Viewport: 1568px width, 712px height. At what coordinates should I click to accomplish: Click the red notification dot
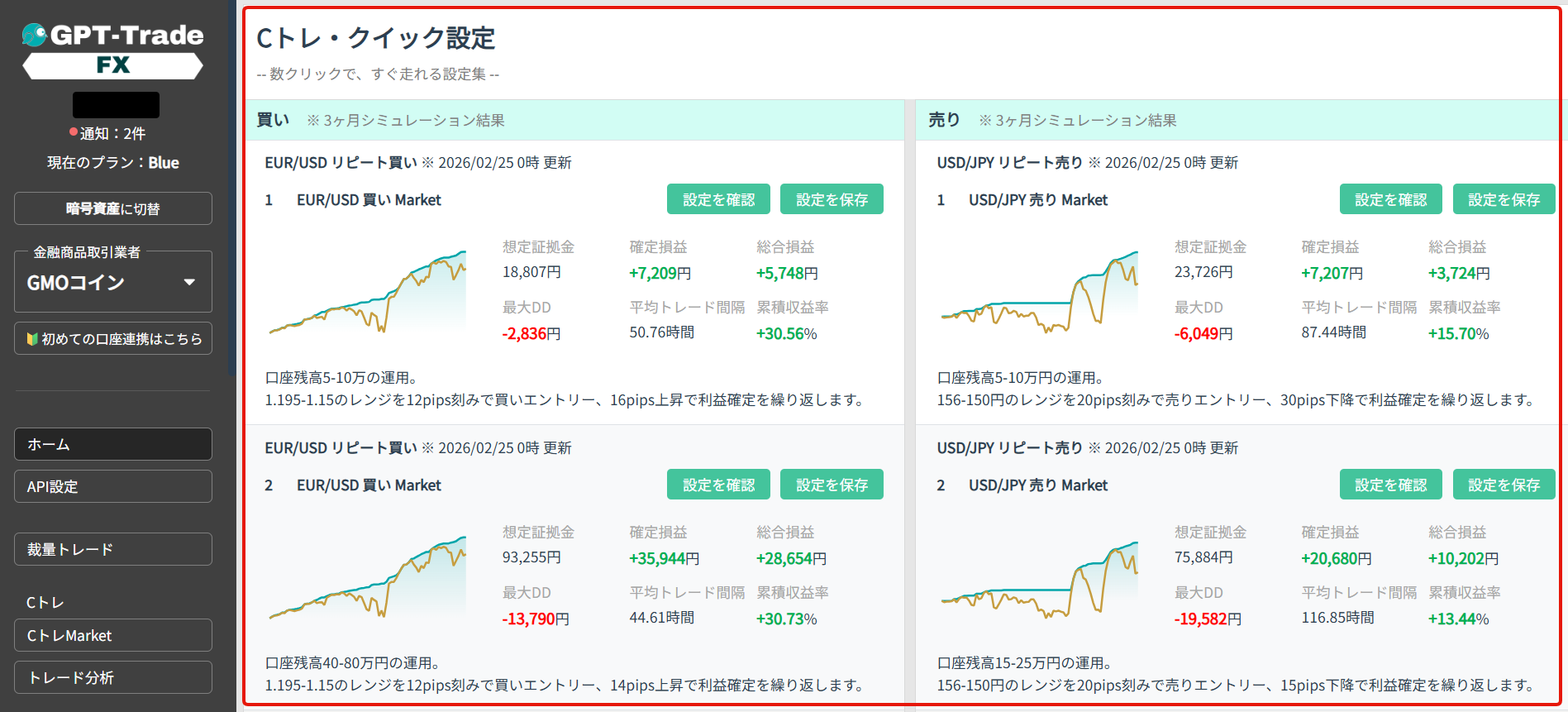pos(74,132)
